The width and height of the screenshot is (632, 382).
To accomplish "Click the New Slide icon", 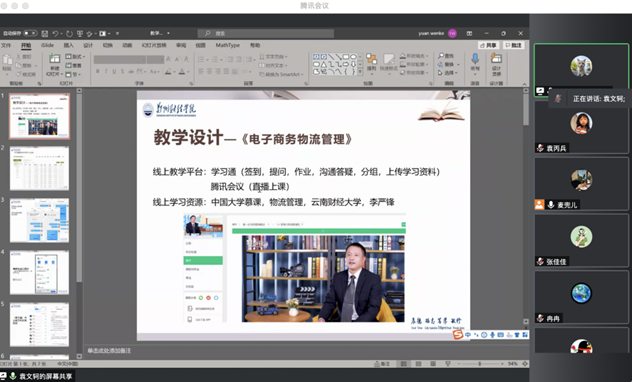I will pyautogui.click(x=54, y=59).
